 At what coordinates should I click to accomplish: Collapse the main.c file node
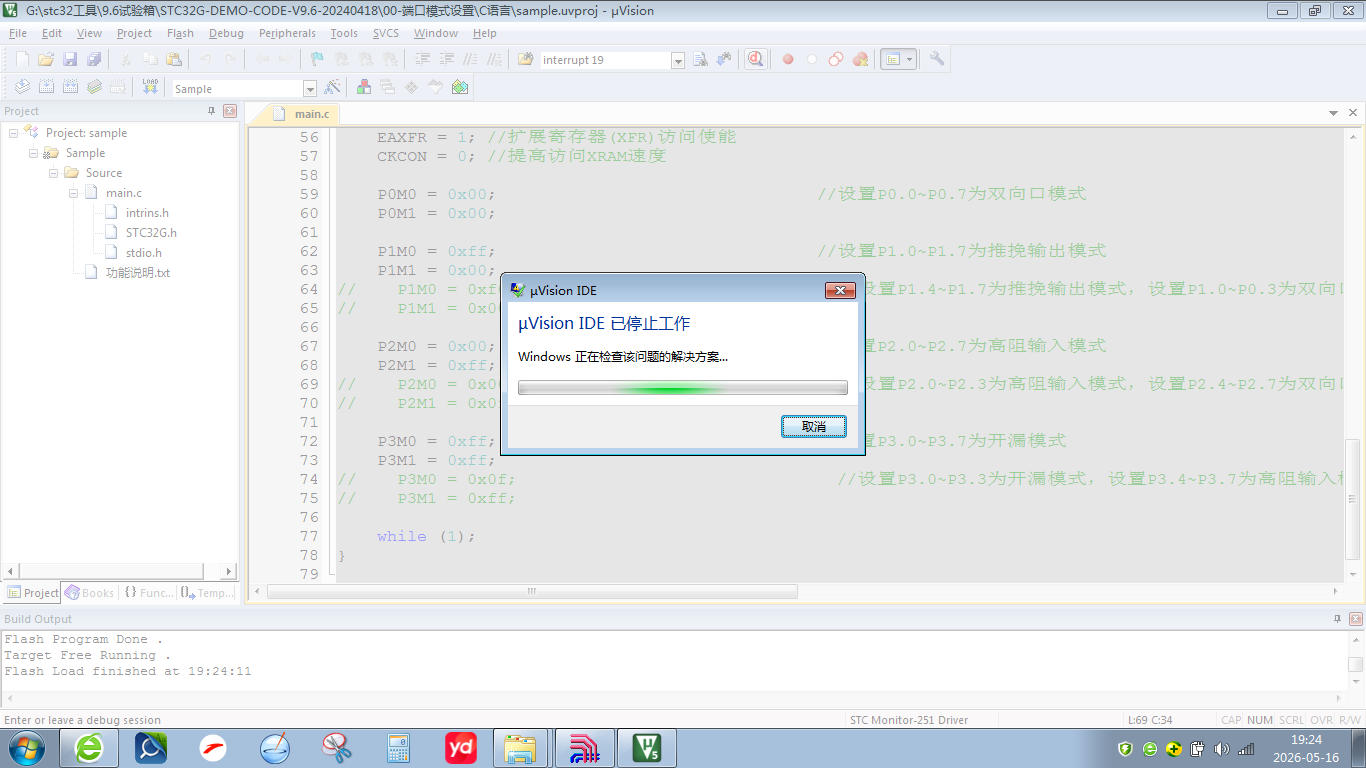73,193
